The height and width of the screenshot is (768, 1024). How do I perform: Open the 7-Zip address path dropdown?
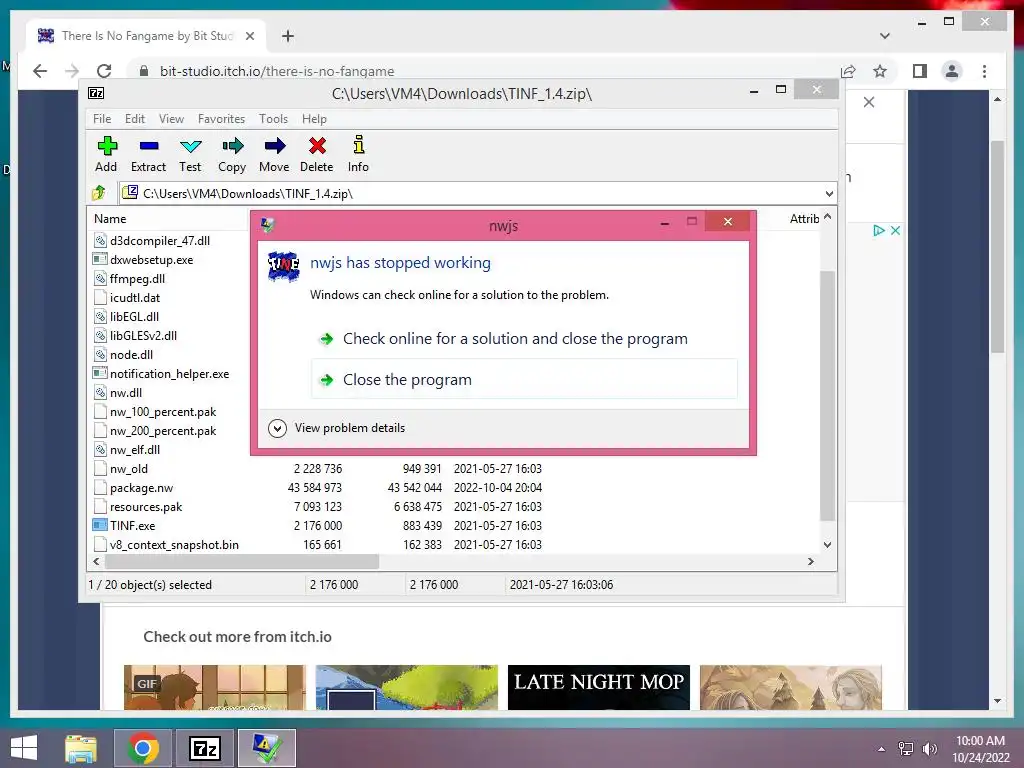click(x=829, y=193)
